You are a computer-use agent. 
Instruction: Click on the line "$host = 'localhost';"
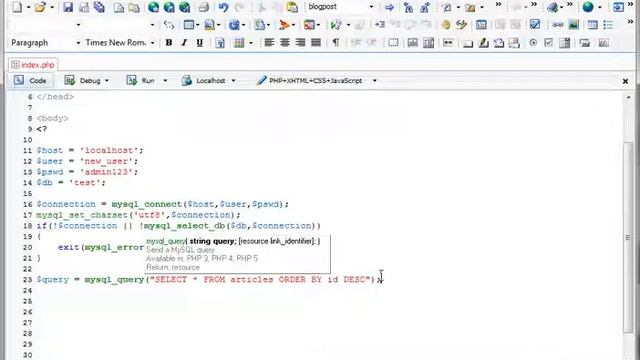90,151
